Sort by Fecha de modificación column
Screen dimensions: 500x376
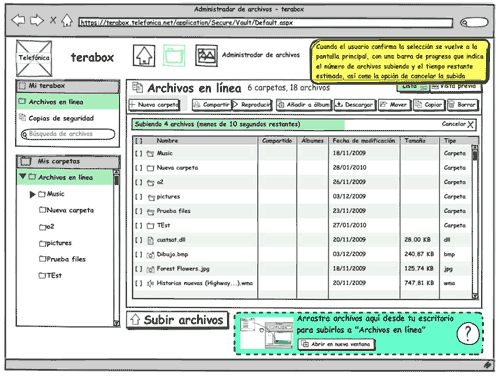pyautogui.click(x=364, y=141)
